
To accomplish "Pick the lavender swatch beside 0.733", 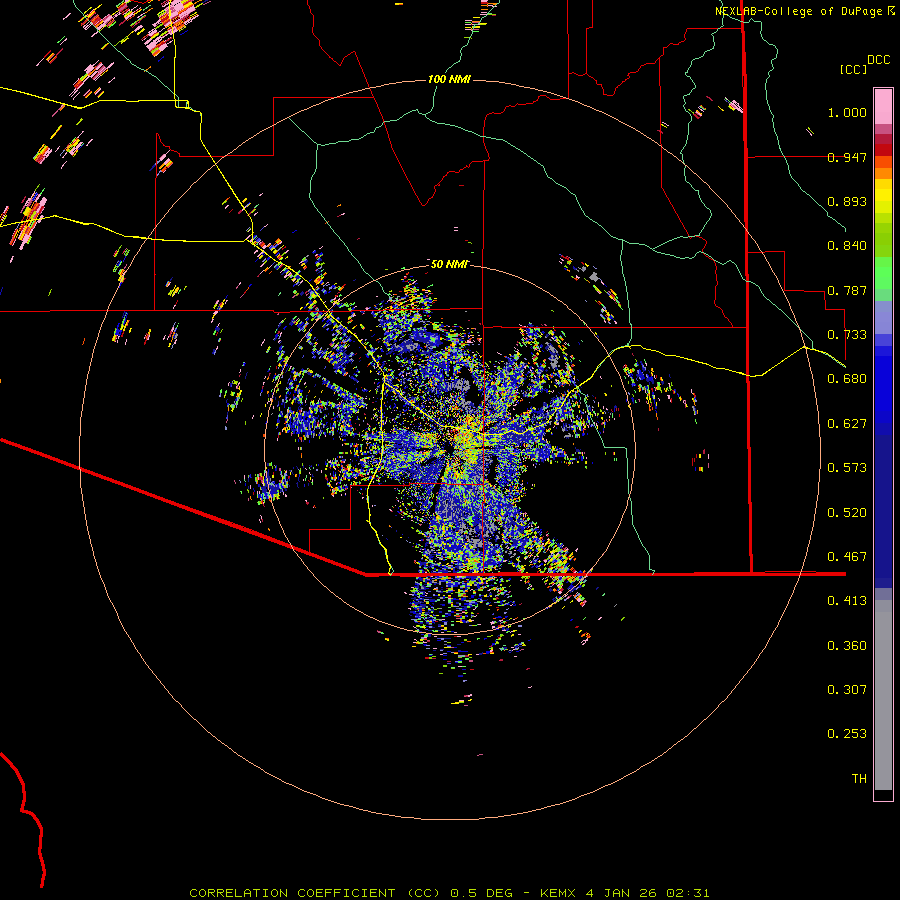I will pyautogui.click(x=883, y=317).
